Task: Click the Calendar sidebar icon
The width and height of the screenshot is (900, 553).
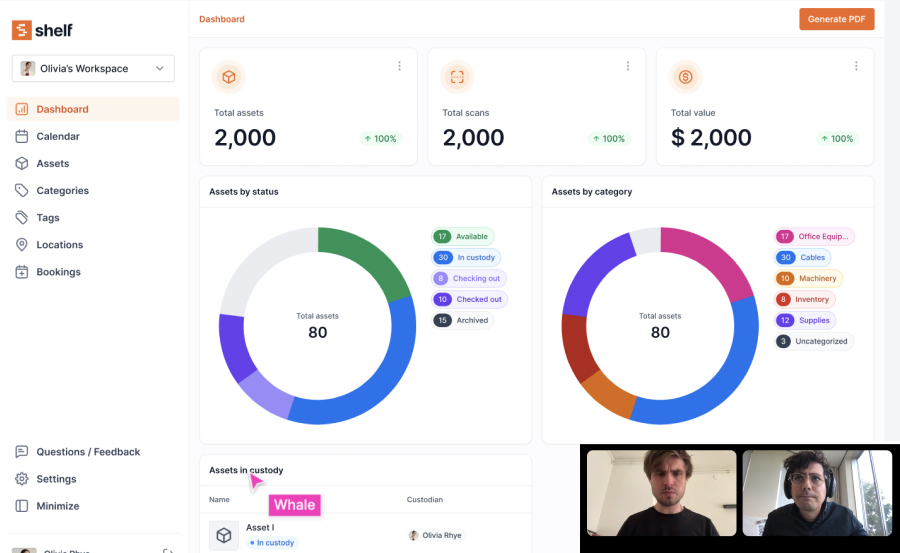Action: click(x=22, y=136)
